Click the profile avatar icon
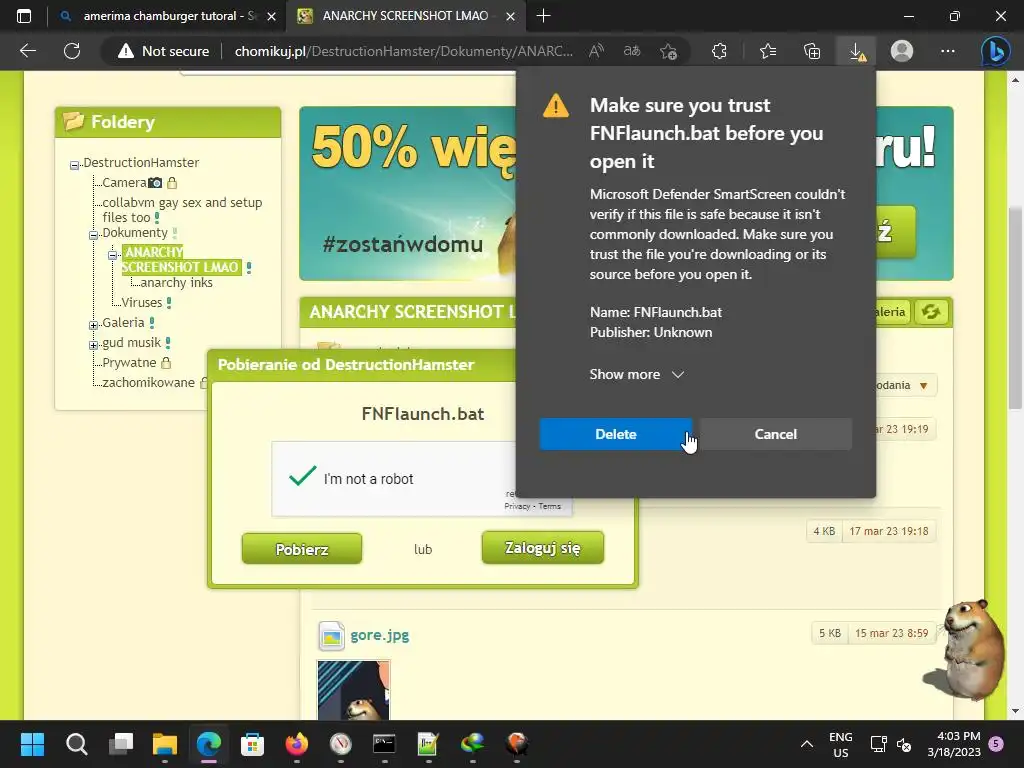 tap(902, 51)
